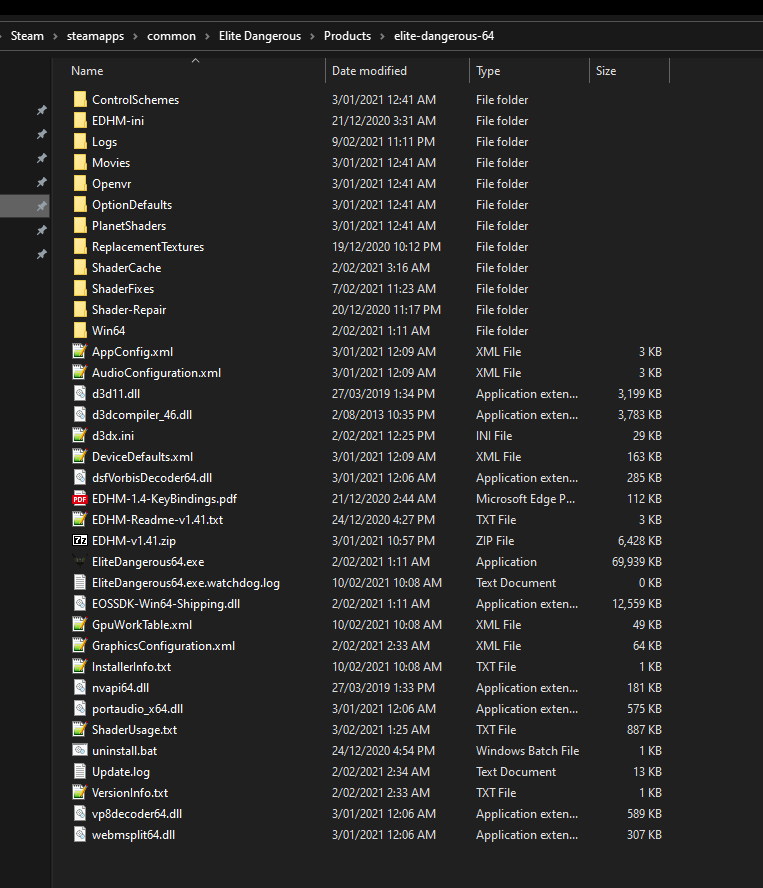
Task: Select the Update.log document icon
Action: pos(80,771)
